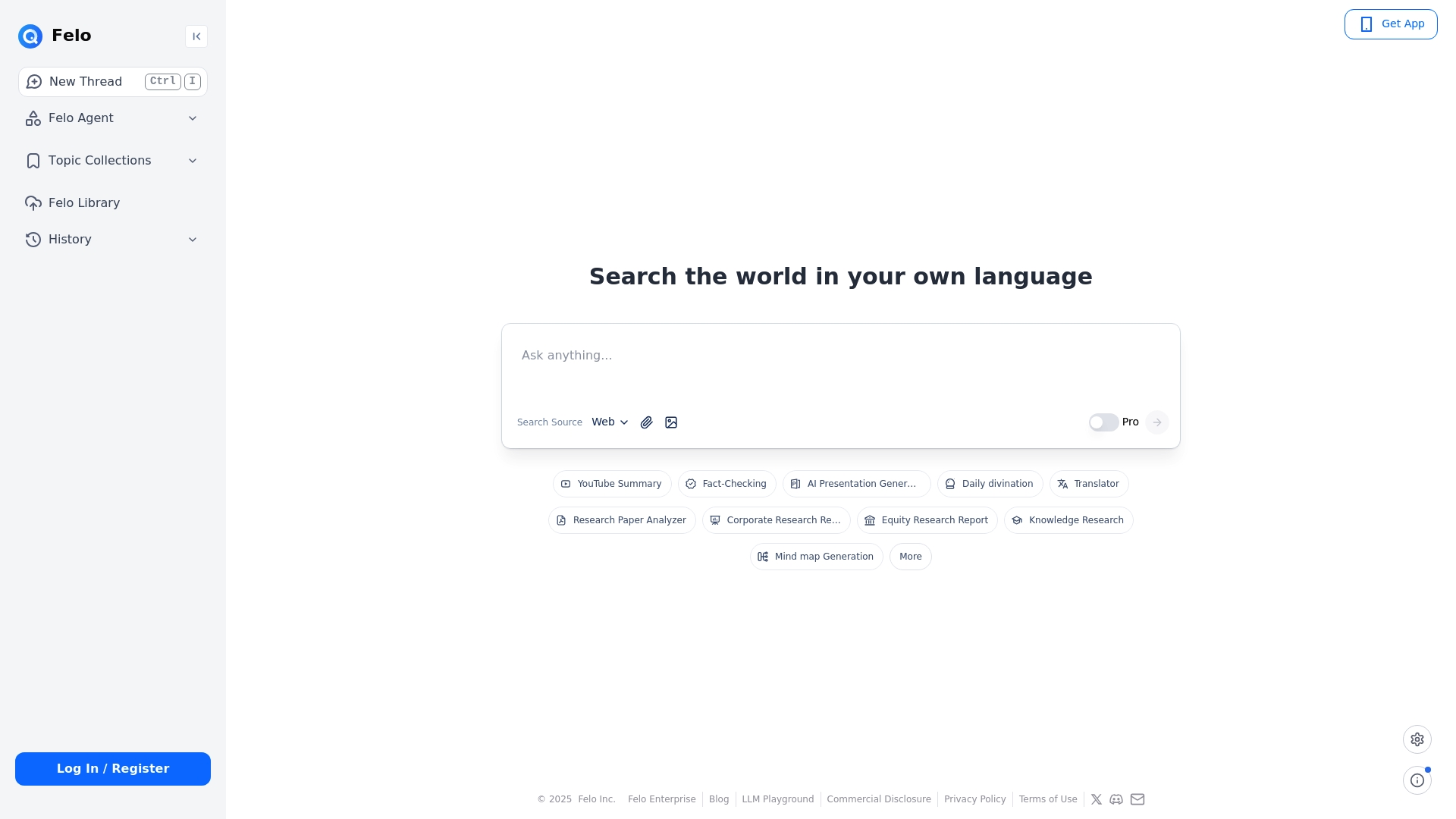Screen dimensions: 1456x819
Task: Click the email envelope footer icon
Action: pyautogui.click(x=1137, y=799)
